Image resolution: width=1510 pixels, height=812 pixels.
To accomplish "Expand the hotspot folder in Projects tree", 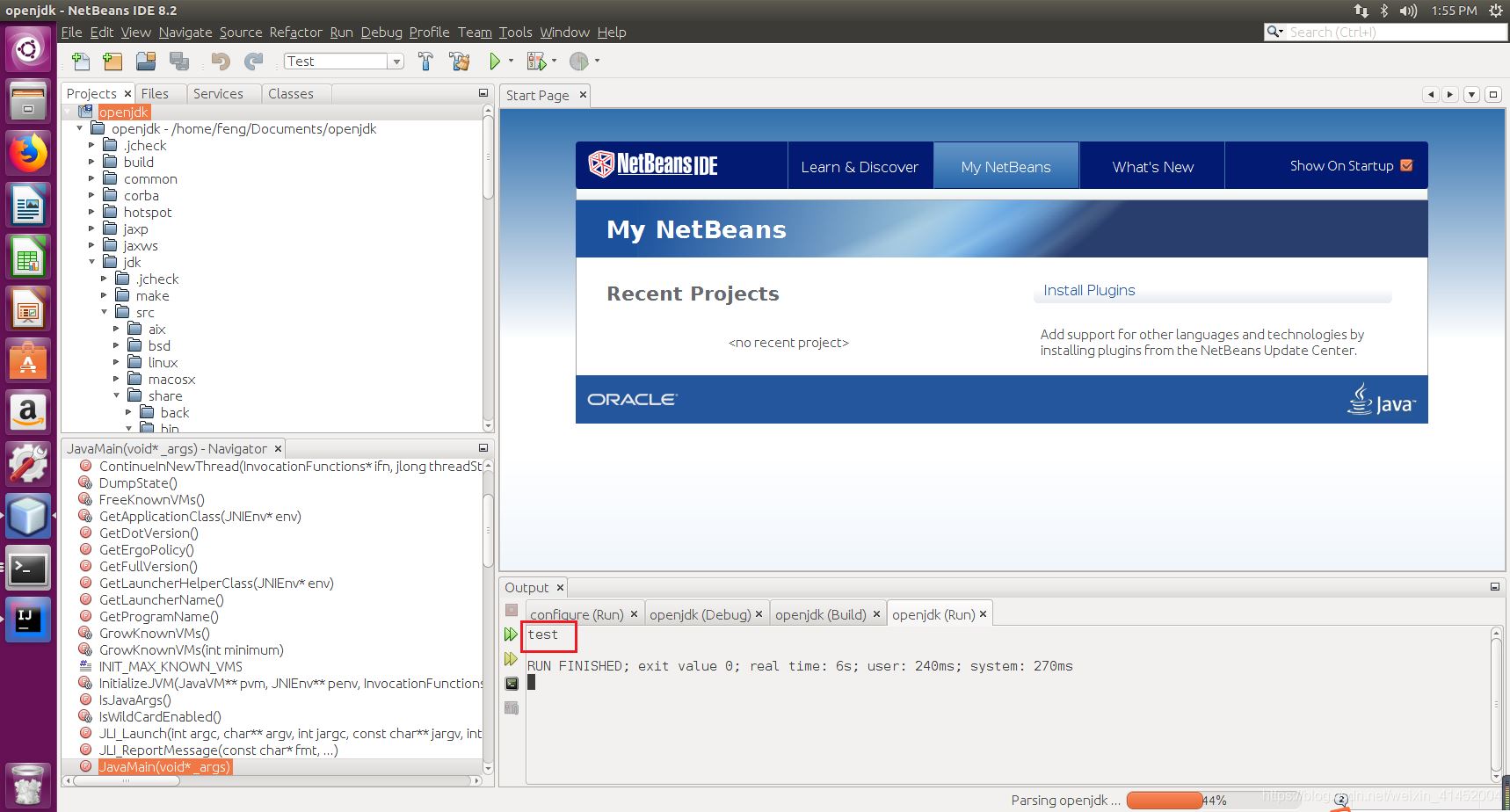I will [91, 213].
